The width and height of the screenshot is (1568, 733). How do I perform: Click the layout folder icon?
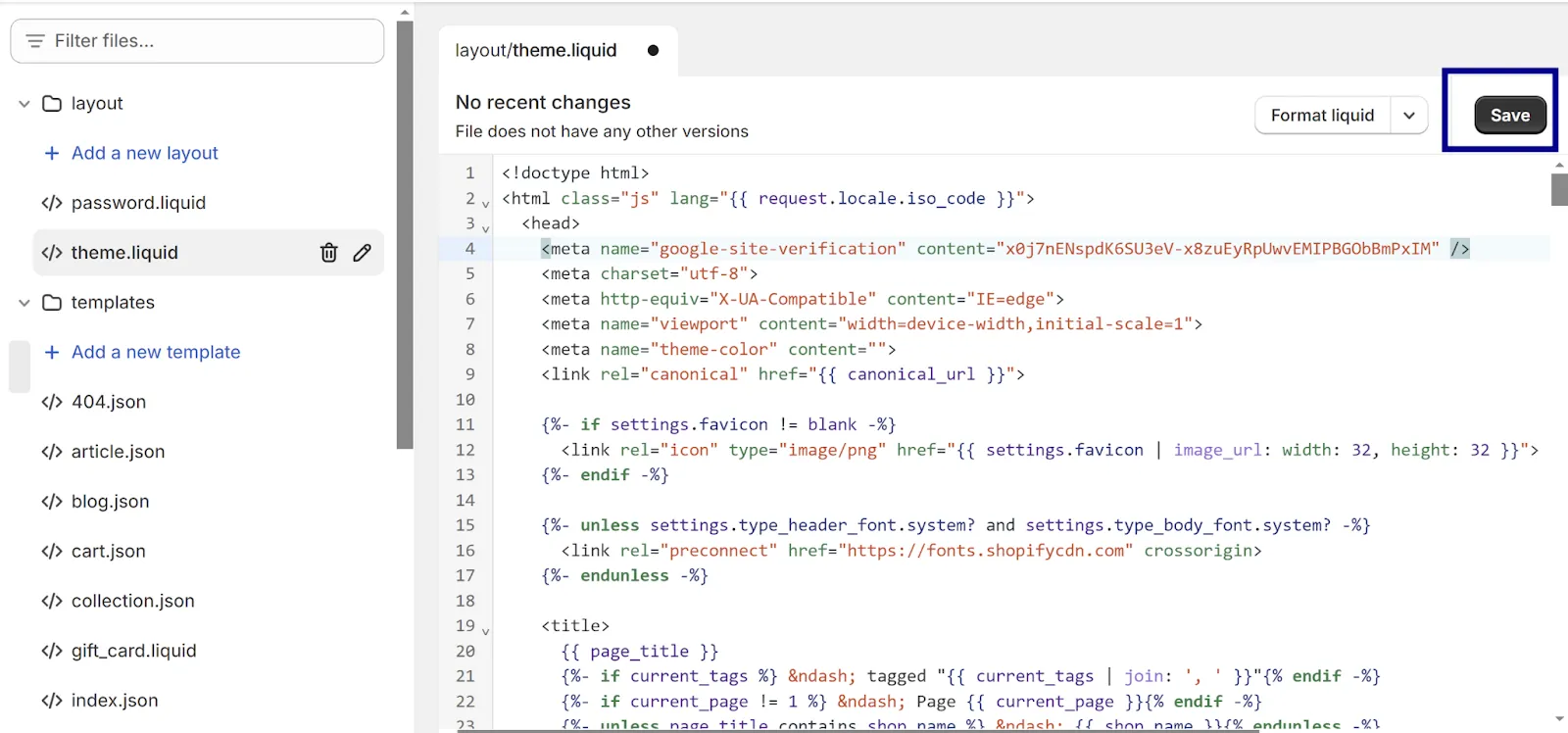52,104
